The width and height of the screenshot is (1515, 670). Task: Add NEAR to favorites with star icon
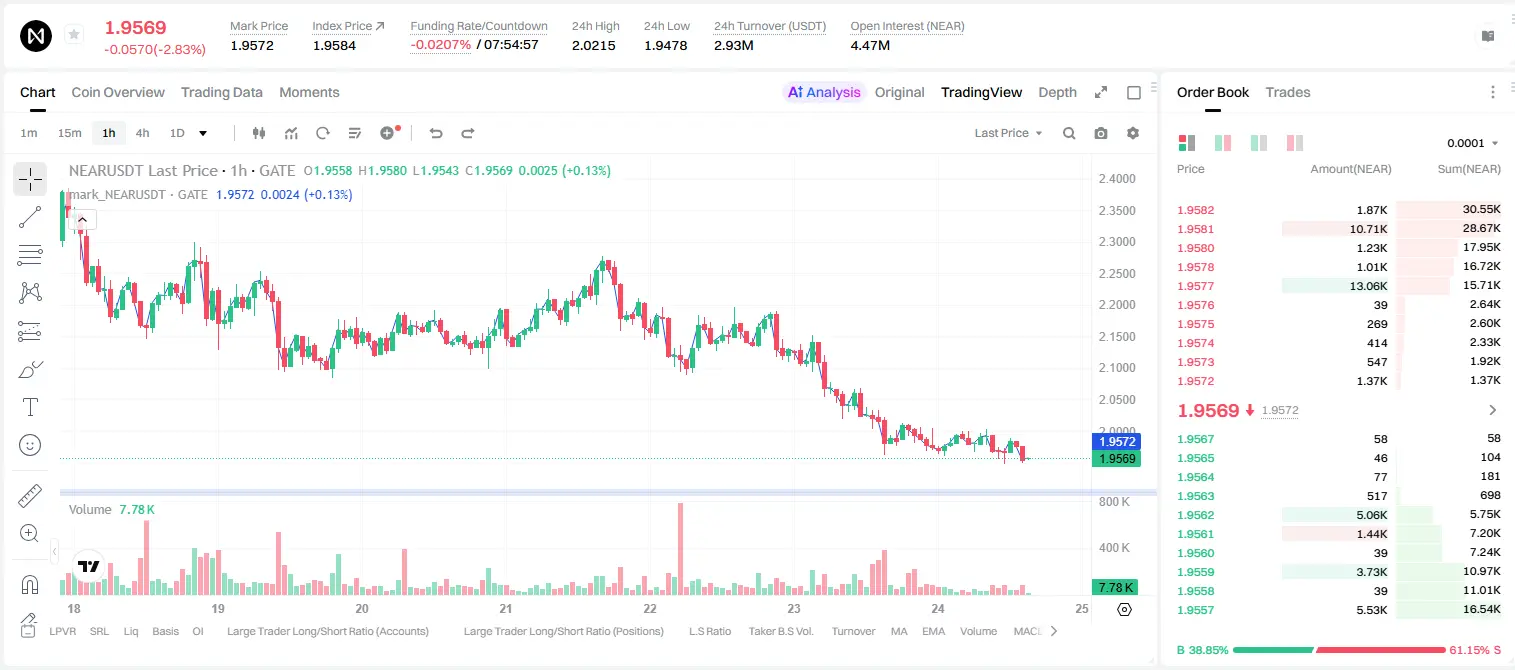[x=74, y=35]
